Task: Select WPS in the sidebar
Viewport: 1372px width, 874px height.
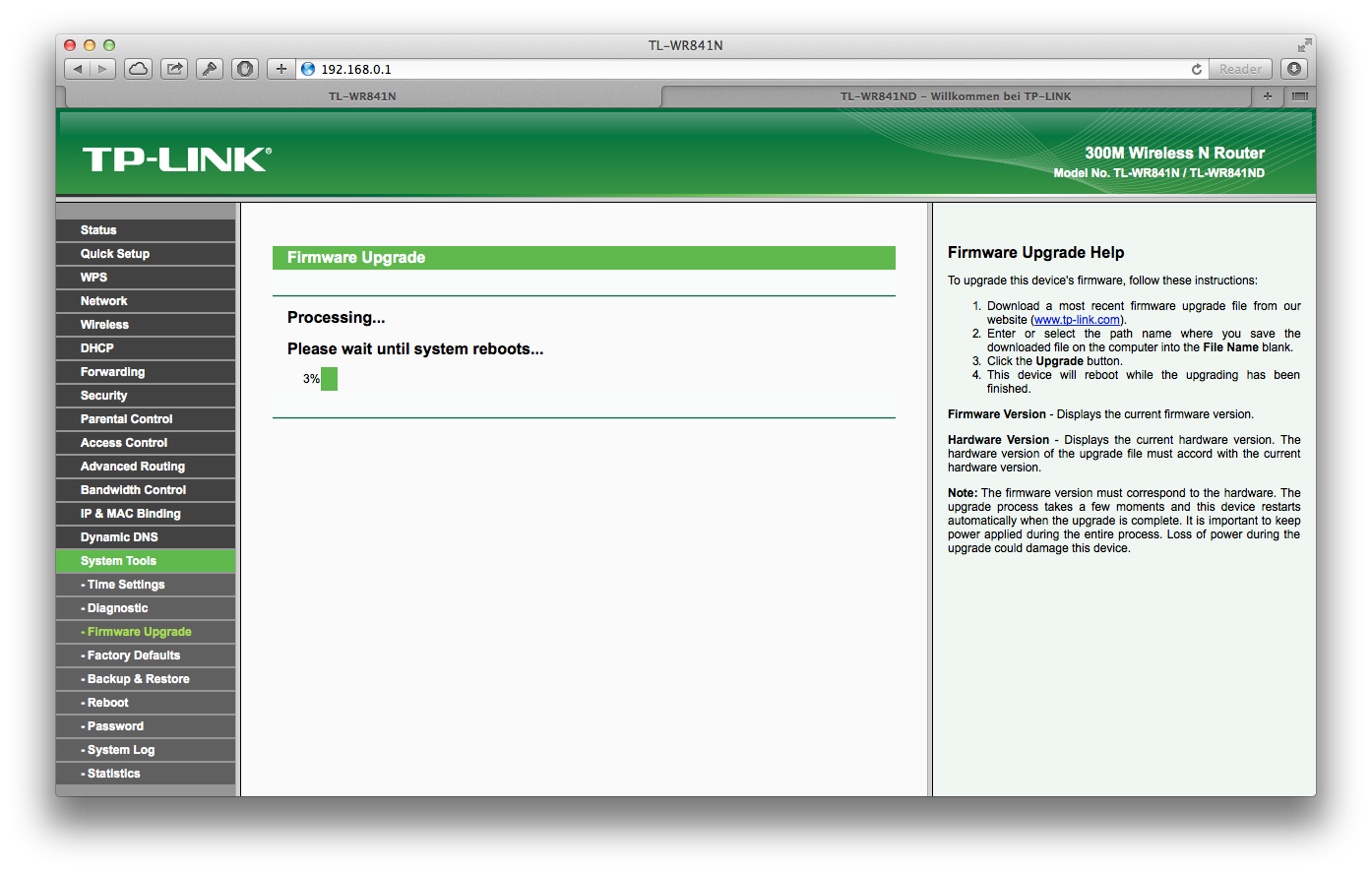Action: (146, 278)
